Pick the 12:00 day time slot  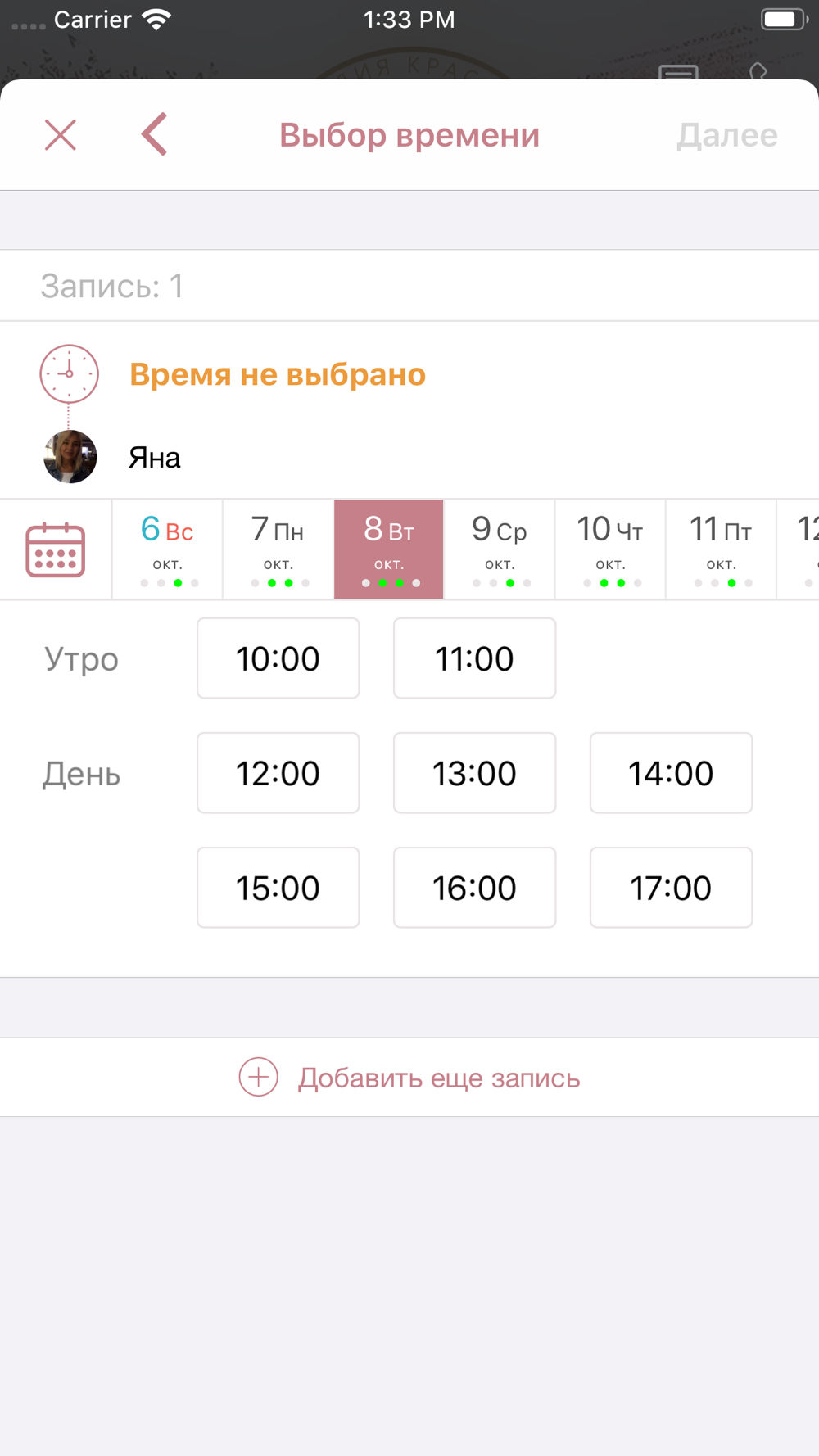coord(278,773)
